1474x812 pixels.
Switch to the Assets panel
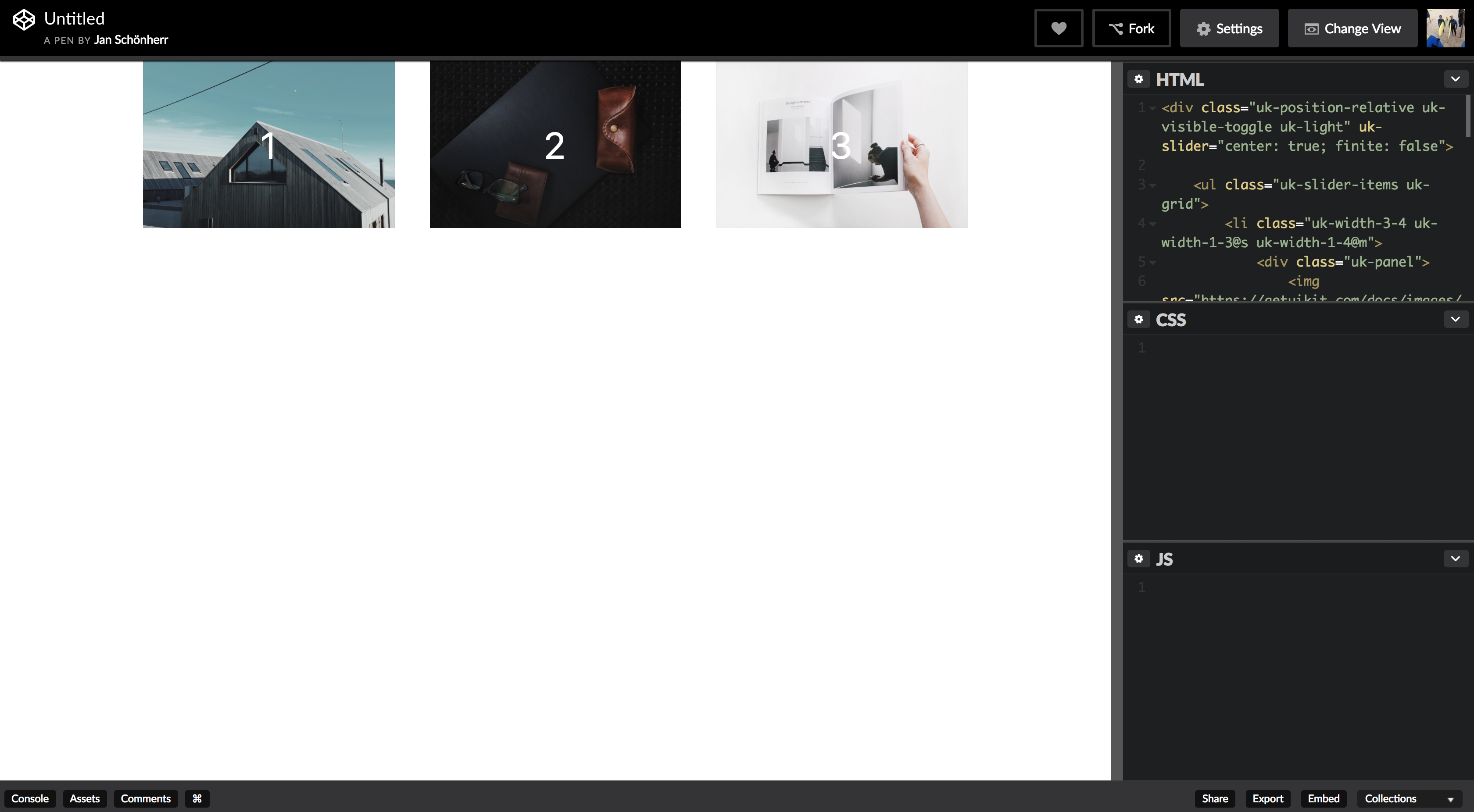[x=84, y=798]
